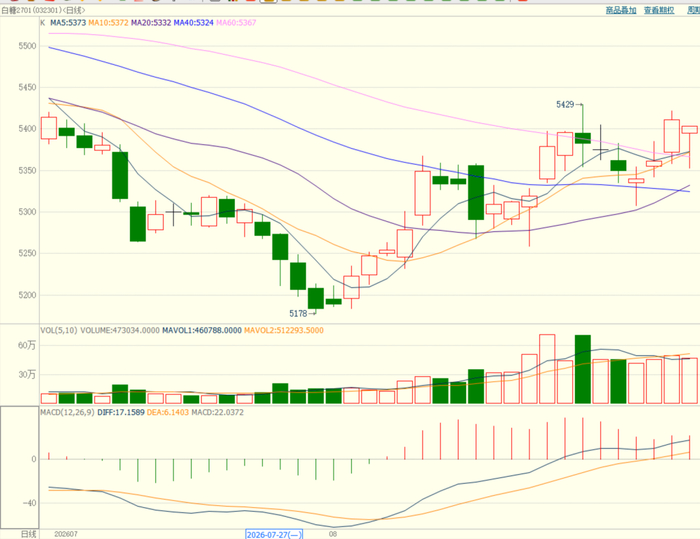The width and height of the screenshot is (700, 539).
Task: Select the MAVOL1 value label
Action: click(202, 330)
